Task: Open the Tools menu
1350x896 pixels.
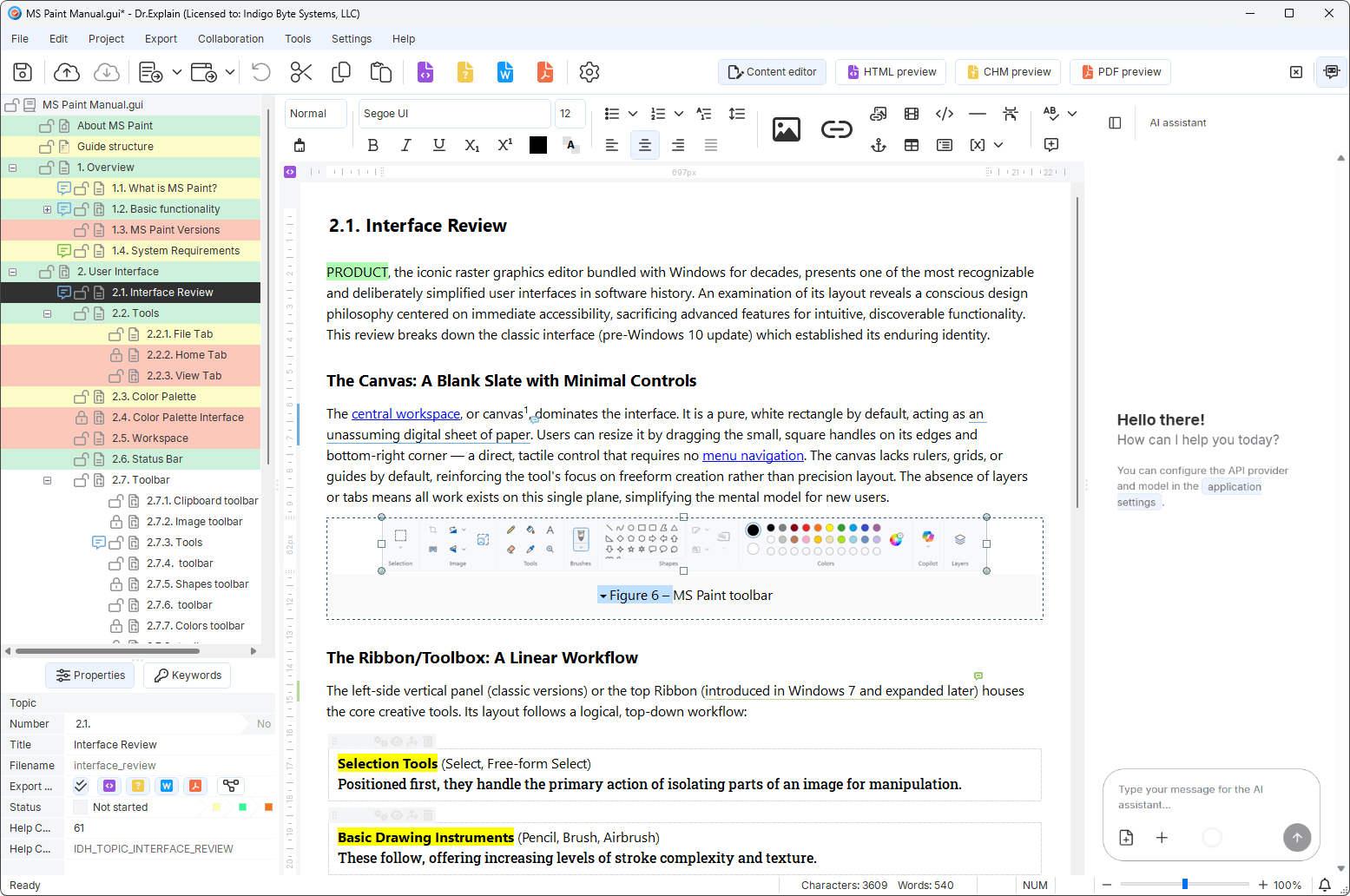Action: click(298, 39)
